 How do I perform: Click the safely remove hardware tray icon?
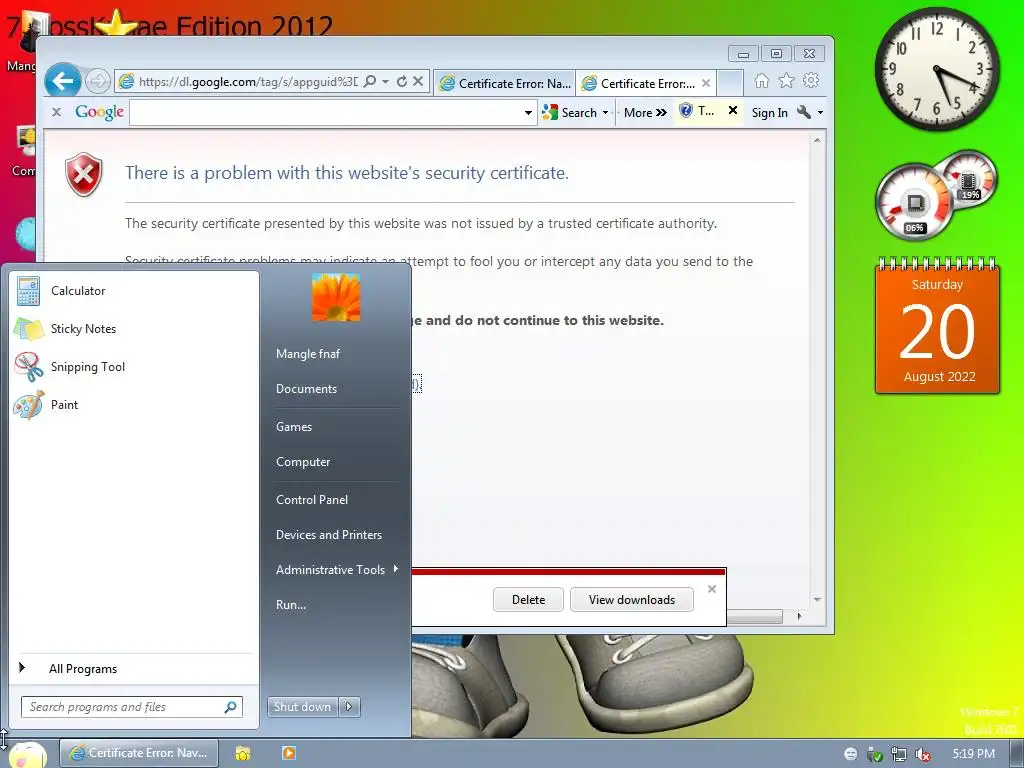[x=874, y=755]
